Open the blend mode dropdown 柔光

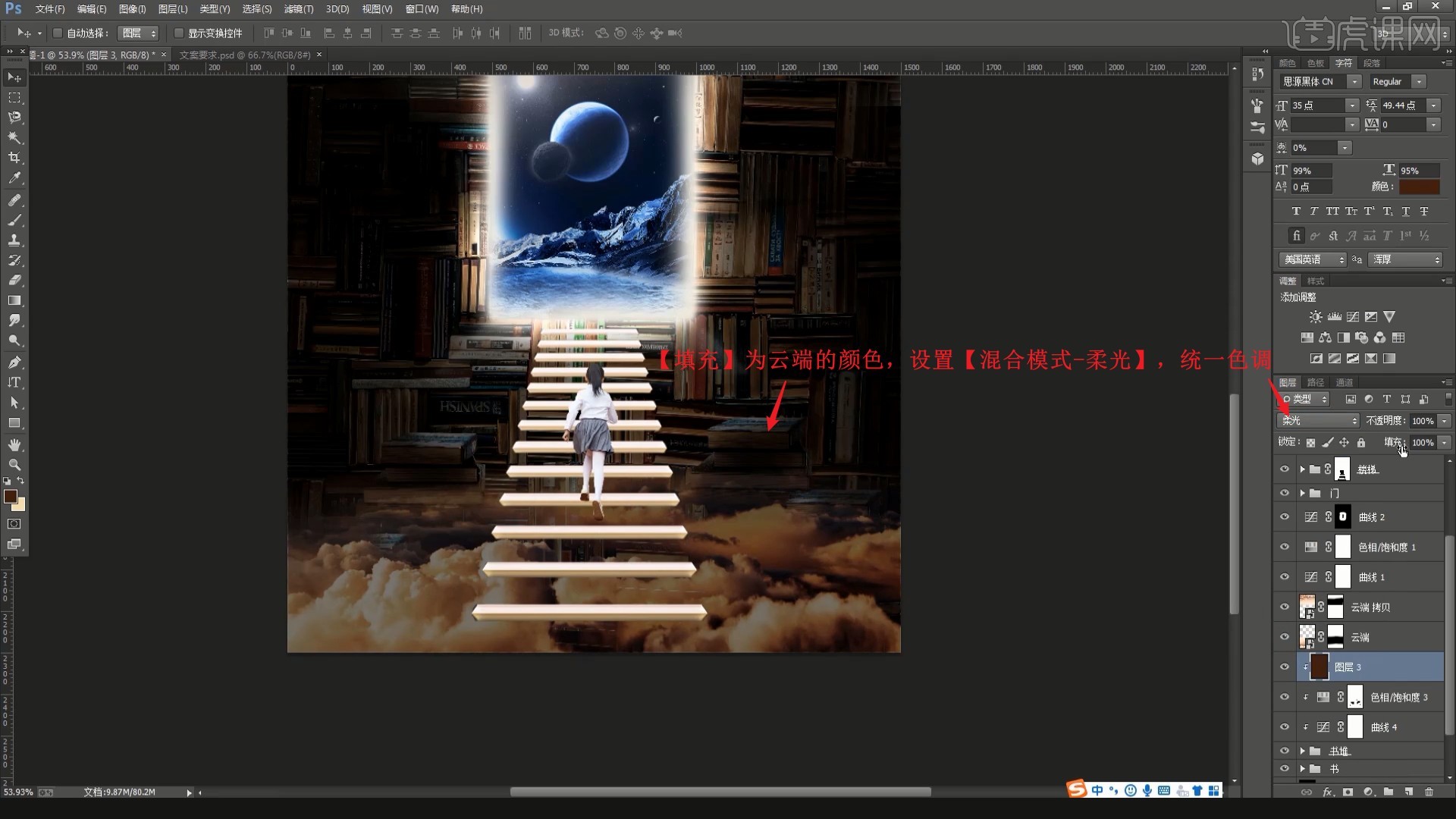pos(1319,420)
